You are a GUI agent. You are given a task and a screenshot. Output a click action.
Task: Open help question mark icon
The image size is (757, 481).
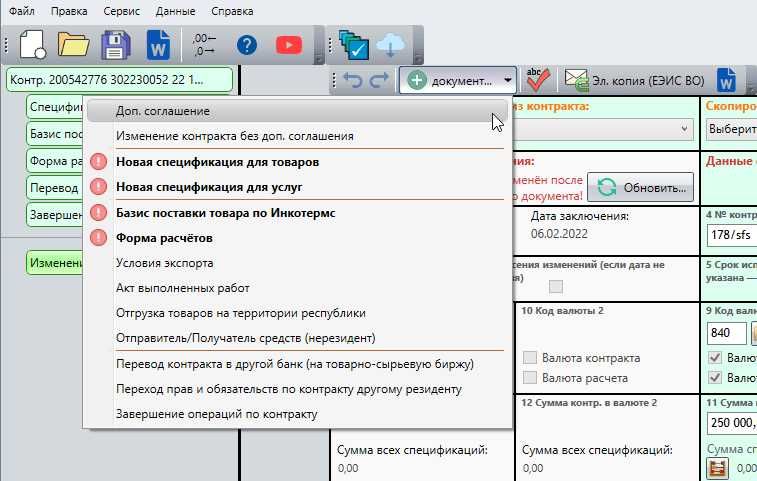tap(247, 45)
